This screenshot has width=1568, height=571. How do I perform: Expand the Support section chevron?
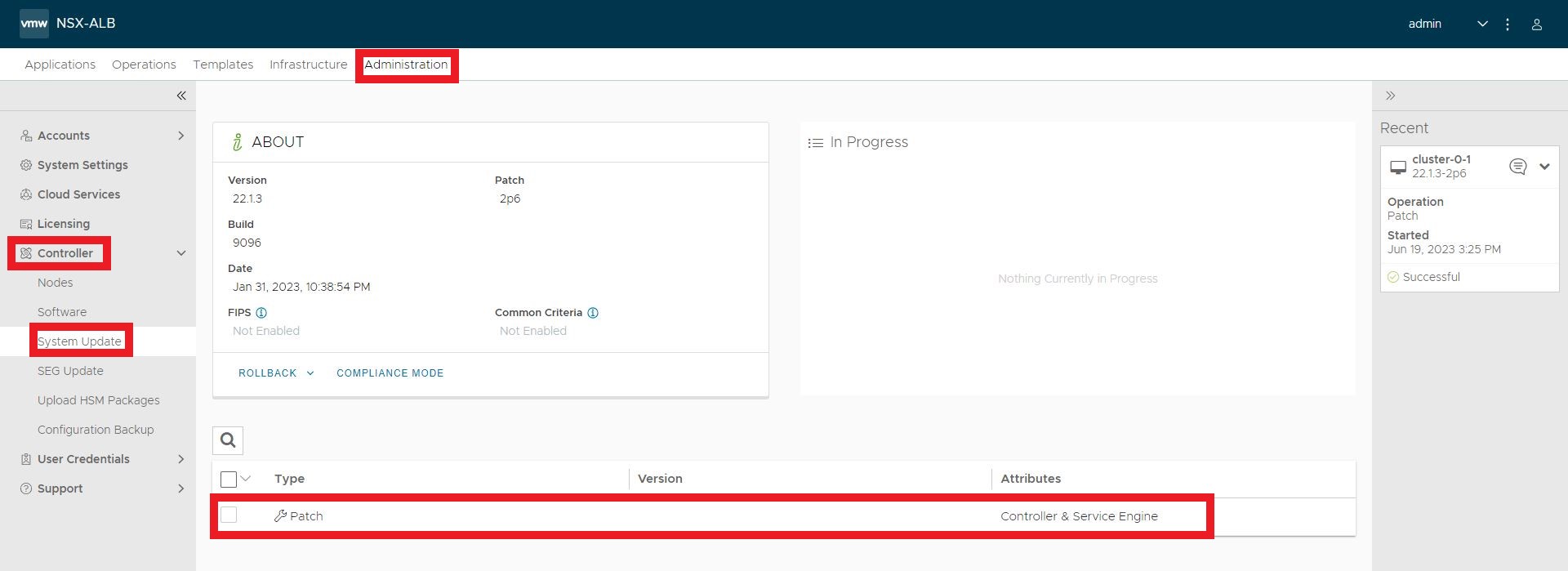(181, 488)
